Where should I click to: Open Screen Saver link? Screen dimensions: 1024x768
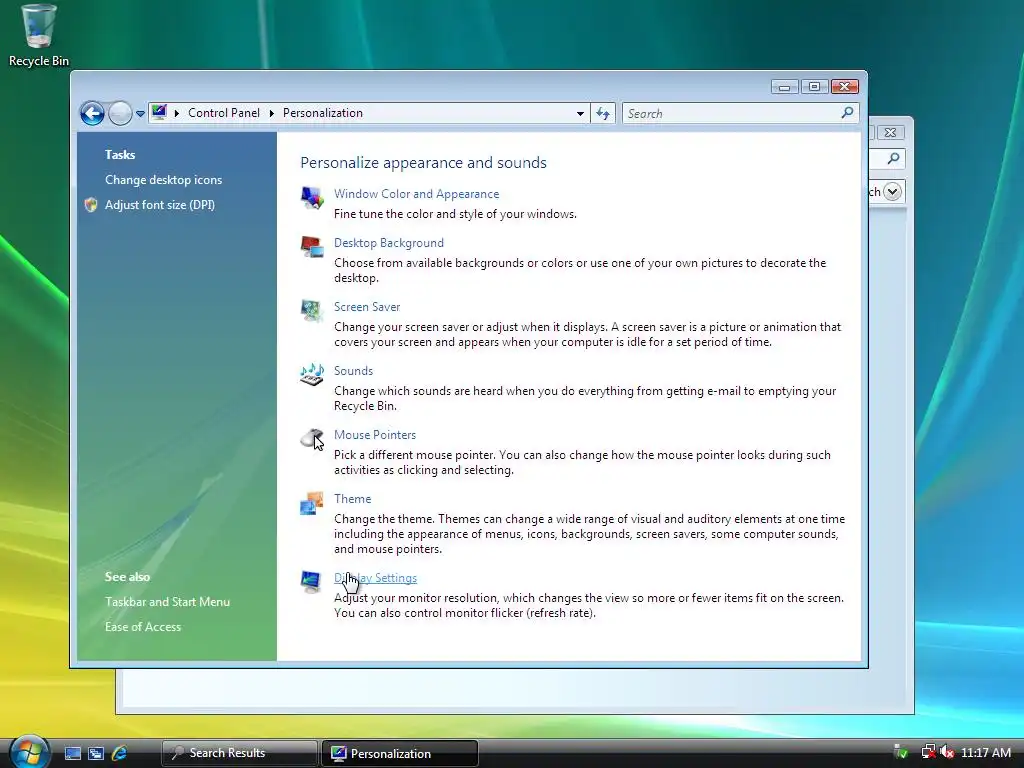tap(367, 307)
